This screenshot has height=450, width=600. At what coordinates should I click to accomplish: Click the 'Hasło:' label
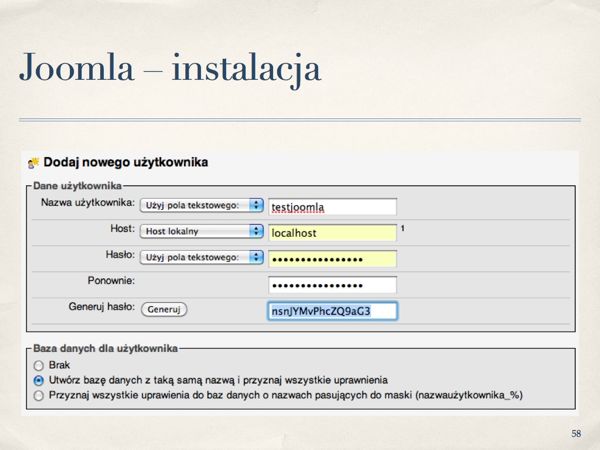[x=120, y=254]
